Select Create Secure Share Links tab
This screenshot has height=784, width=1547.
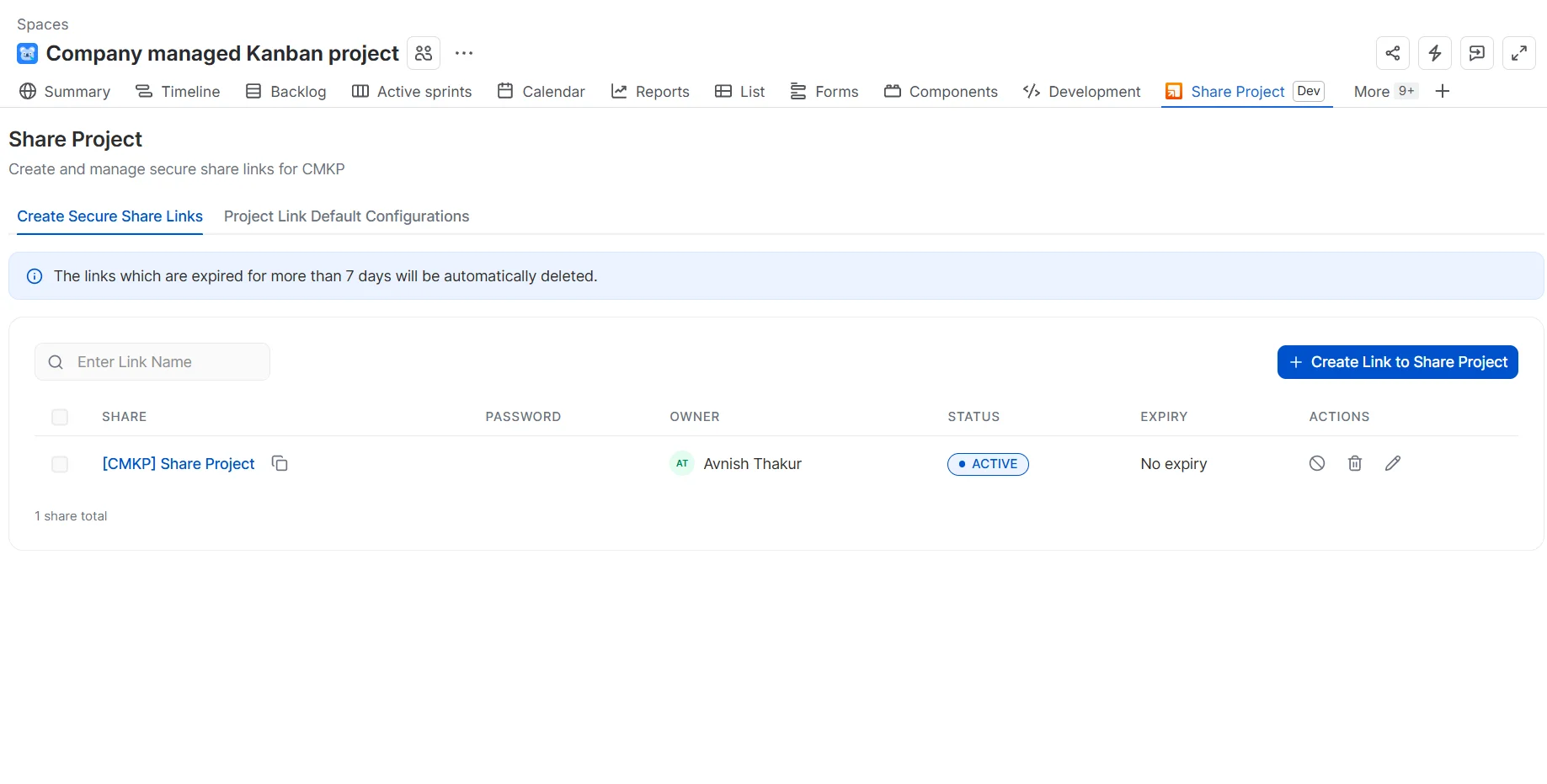pos(109,216)
